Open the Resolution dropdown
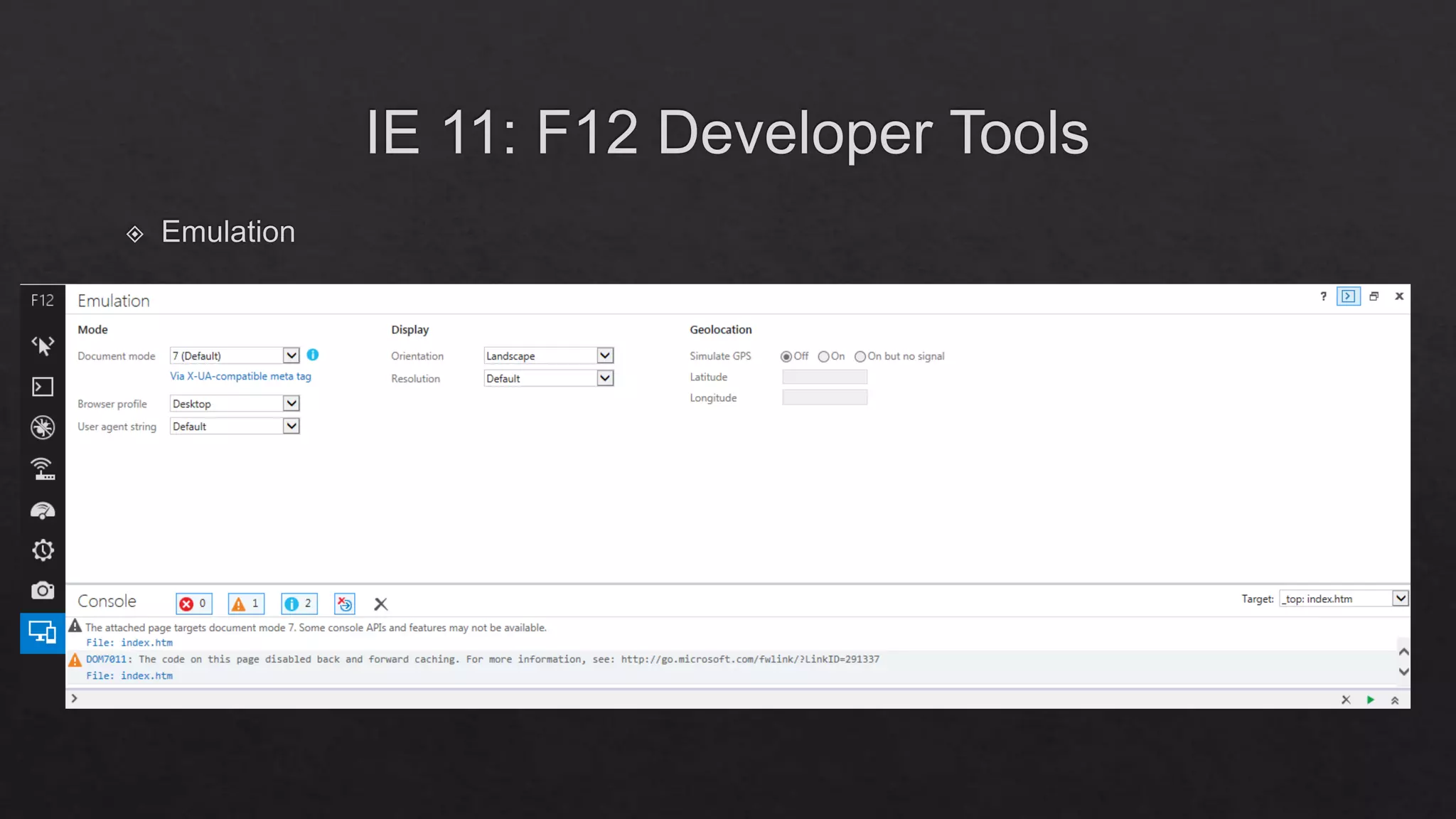The width and height of the screenshot is (1456, 819). coord(548,378)
